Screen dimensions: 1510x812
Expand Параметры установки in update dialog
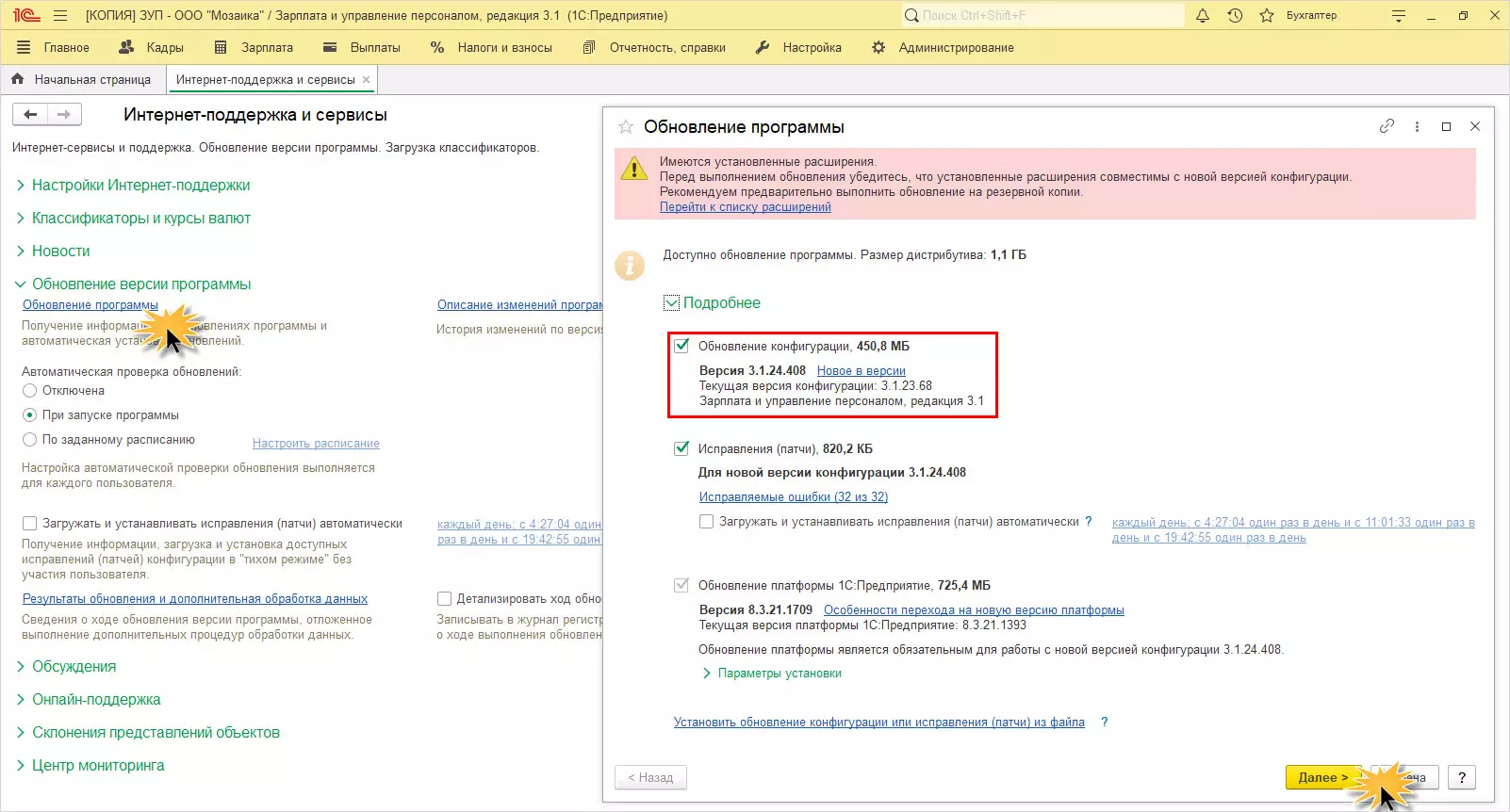(x=772, y=674)
